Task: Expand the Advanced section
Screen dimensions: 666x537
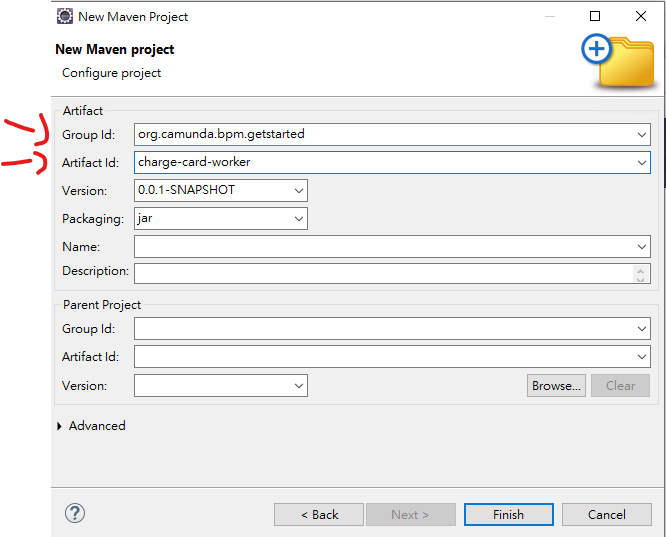Action: [59, 426]
